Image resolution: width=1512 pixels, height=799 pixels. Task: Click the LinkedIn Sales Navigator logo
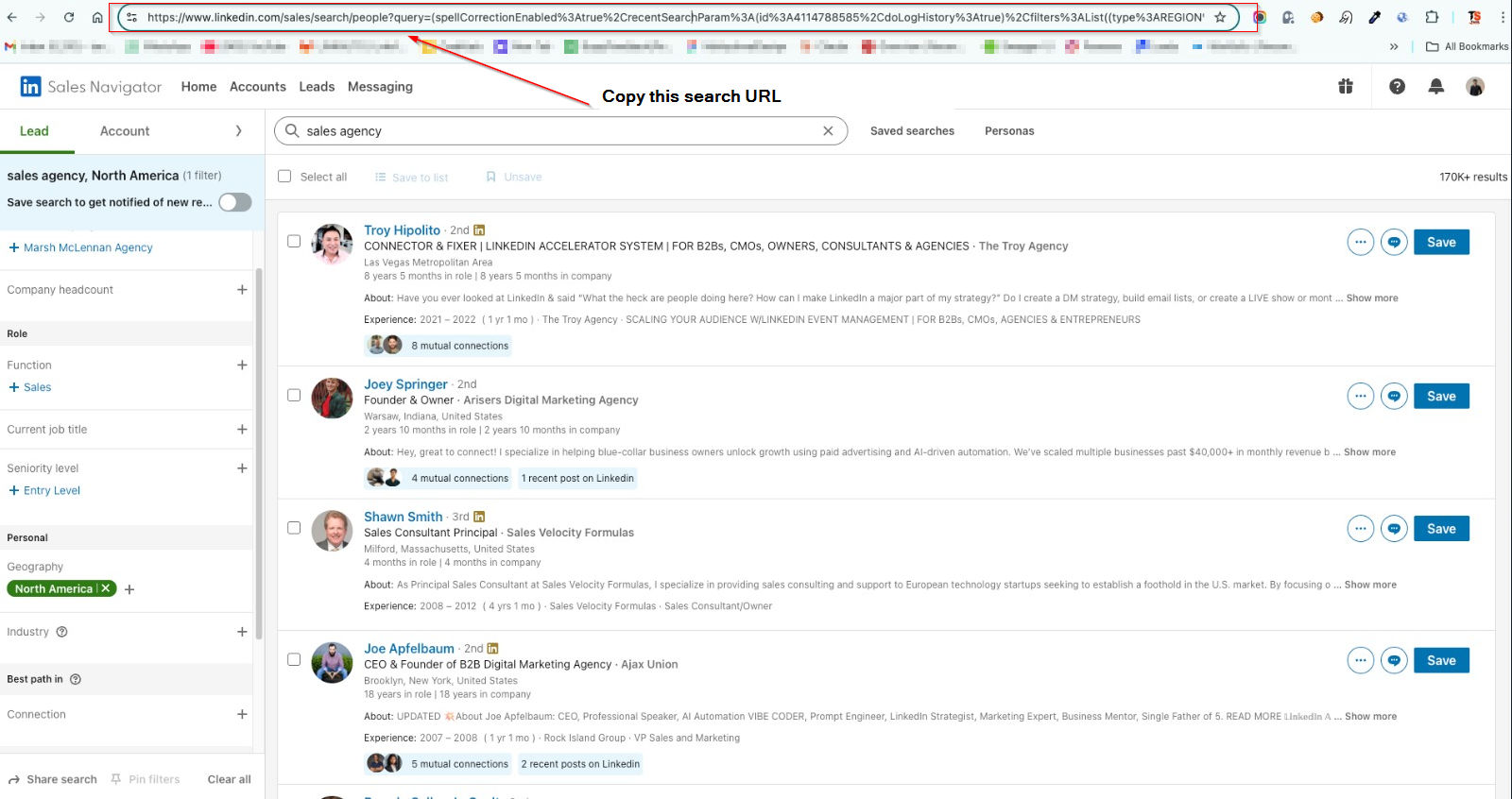91,87
